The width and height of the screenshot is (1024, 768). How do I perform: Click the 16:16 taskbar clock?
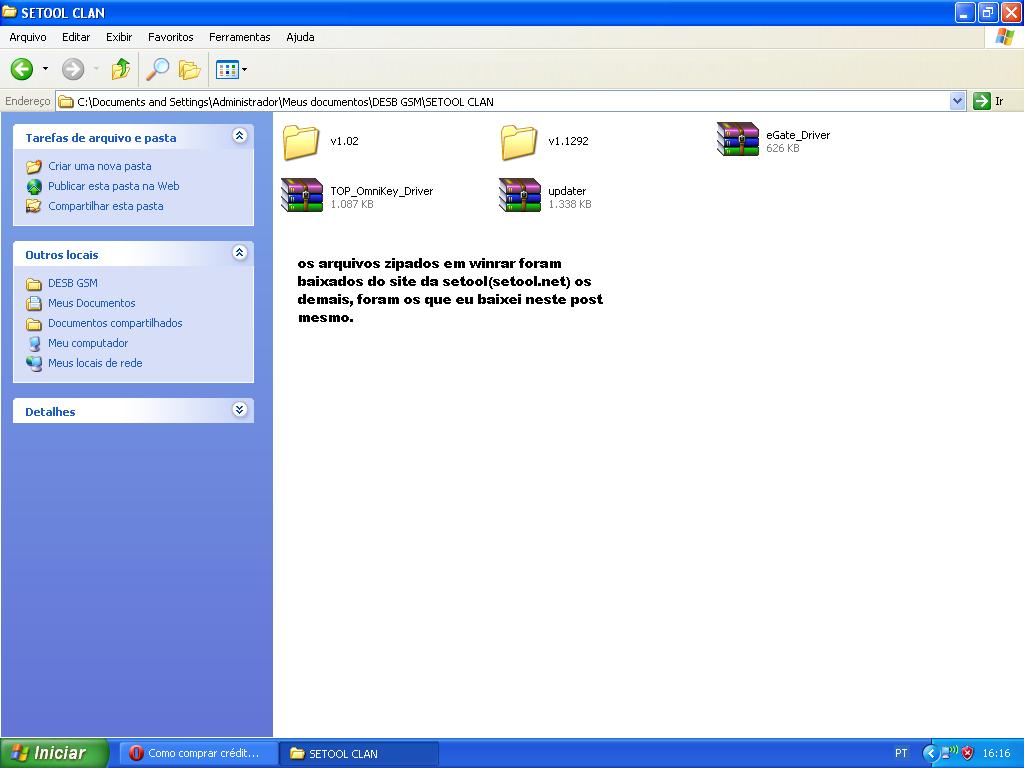click(997, 753)
